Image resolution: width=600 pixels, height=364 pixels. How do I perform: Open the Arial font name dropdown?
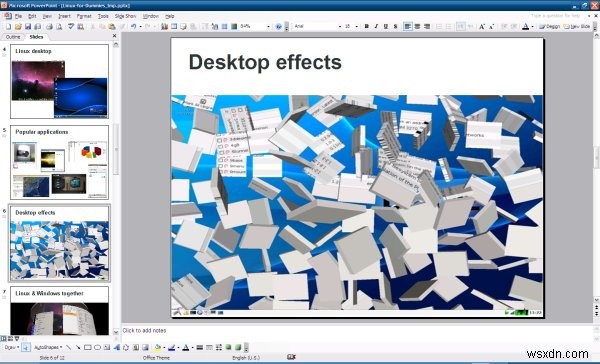(x=339, y=26)
